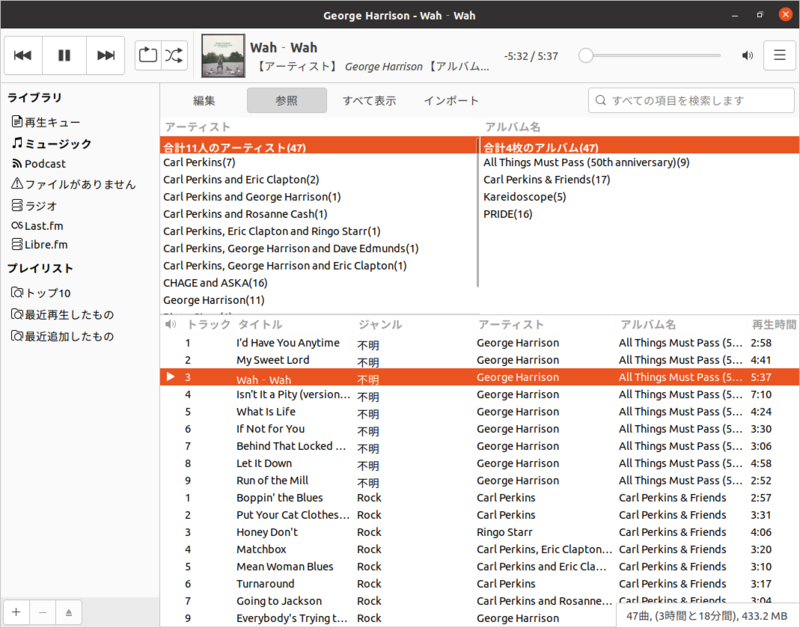Select track Honey Don't

[x=480, y=532]
